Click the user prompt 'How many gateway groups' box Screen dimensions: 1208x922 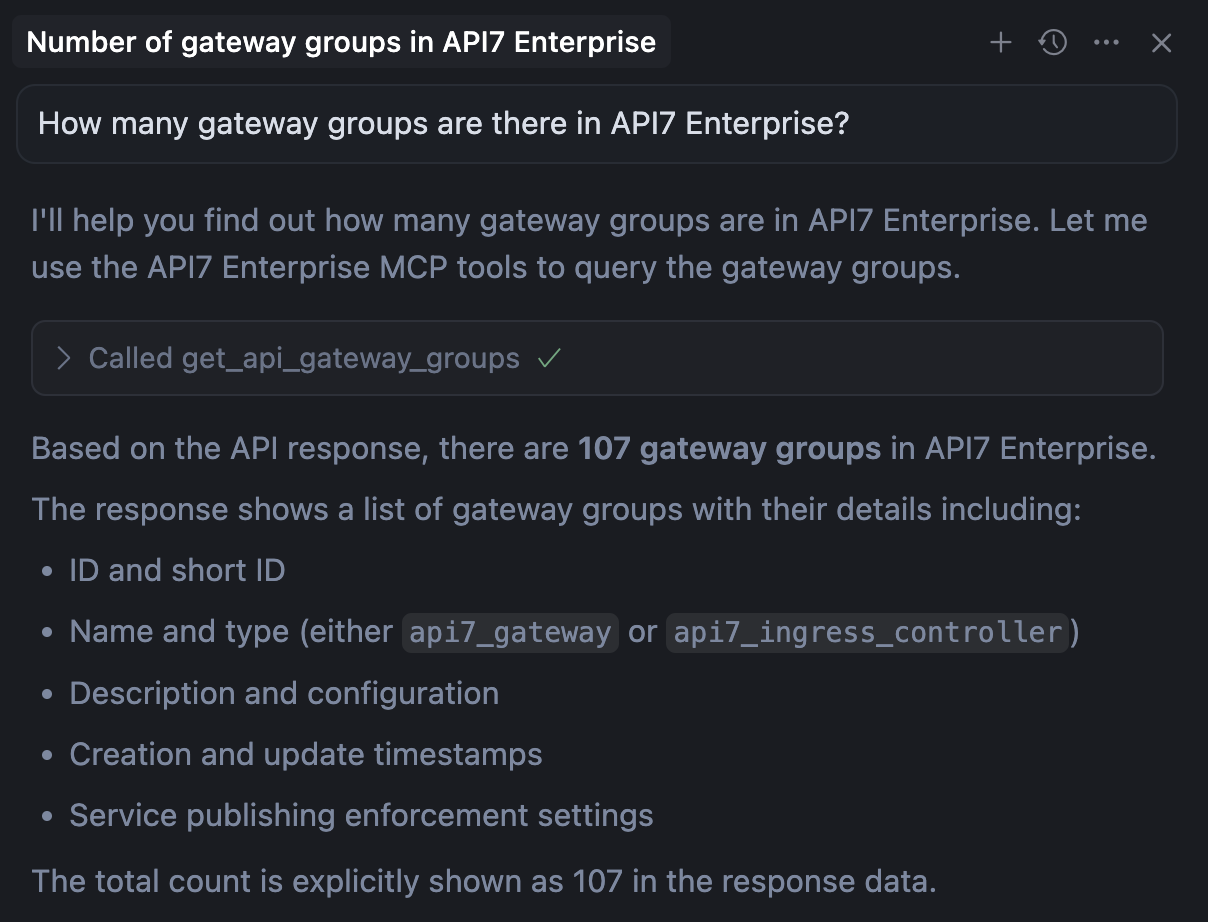[x=596, y=124]
